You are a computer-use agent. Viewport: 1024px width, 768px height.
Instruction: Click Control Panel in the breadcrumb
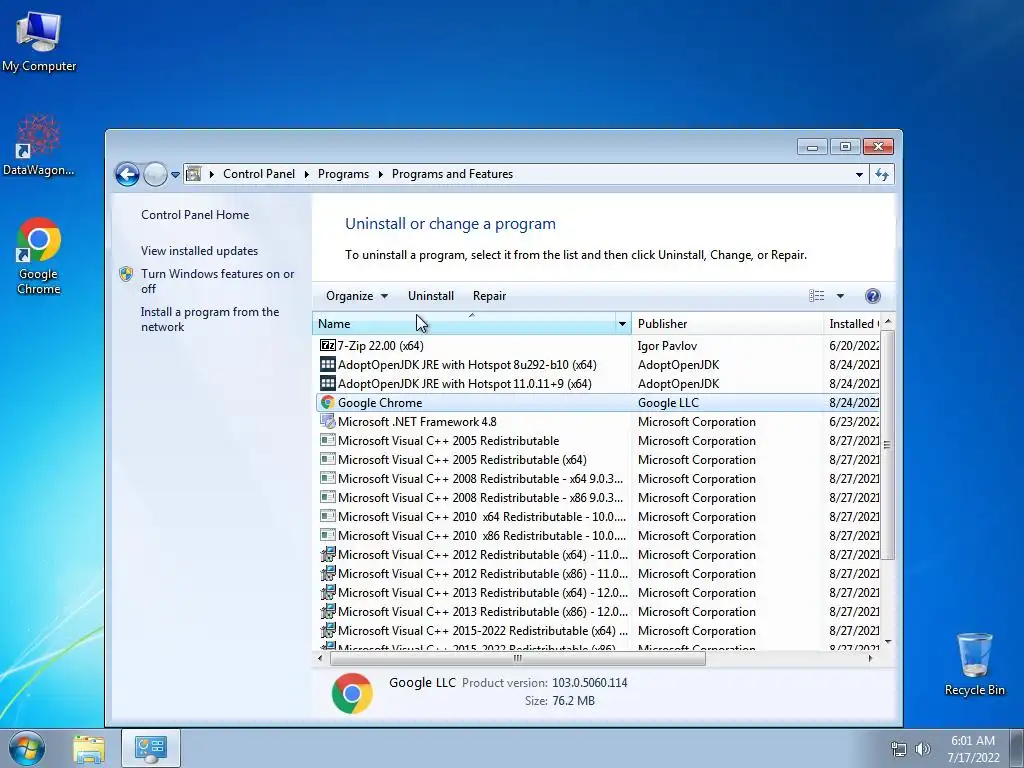point(259,174)
